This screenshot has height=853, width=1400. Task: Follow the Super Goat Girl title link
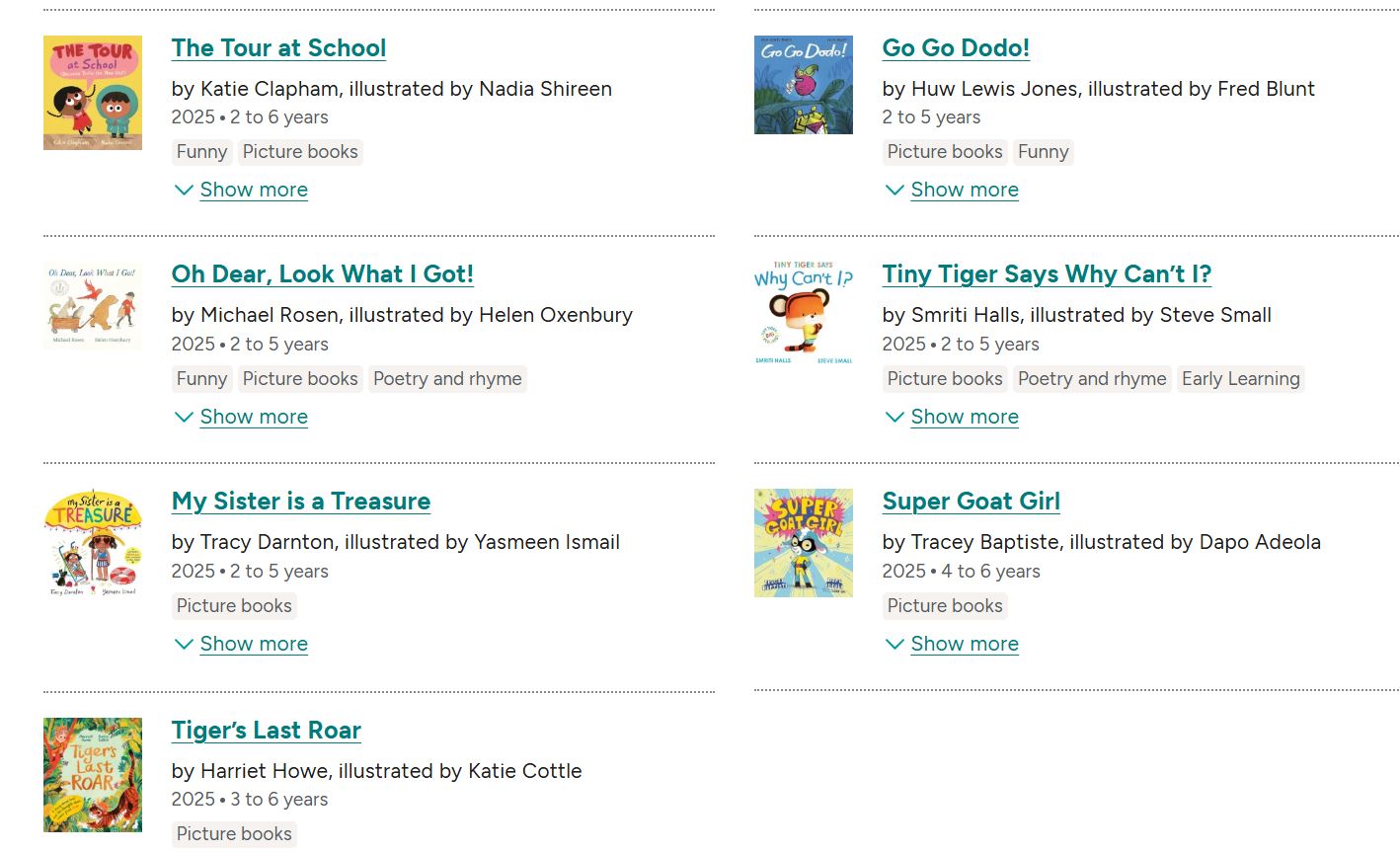971,502
